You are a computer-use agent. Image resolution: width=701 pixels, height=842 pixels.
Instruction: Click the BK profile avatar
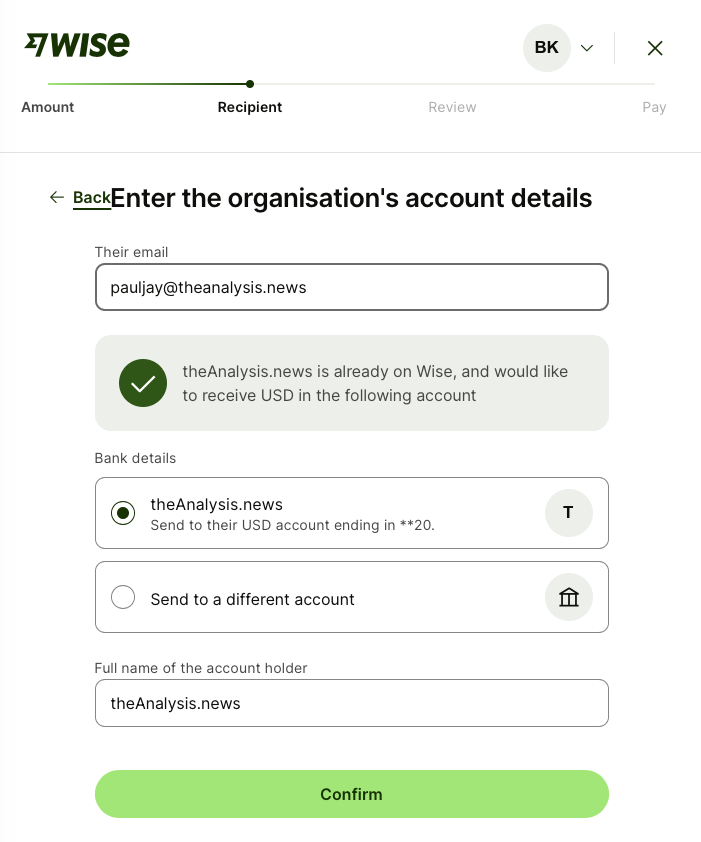pyautogui.click(x=547, y=48)
